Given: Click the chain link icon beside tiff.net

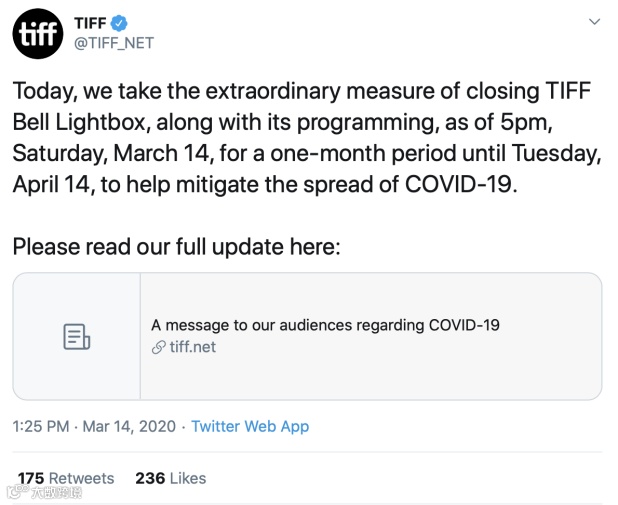Looking at the screenshot, I should coord(158,348).
